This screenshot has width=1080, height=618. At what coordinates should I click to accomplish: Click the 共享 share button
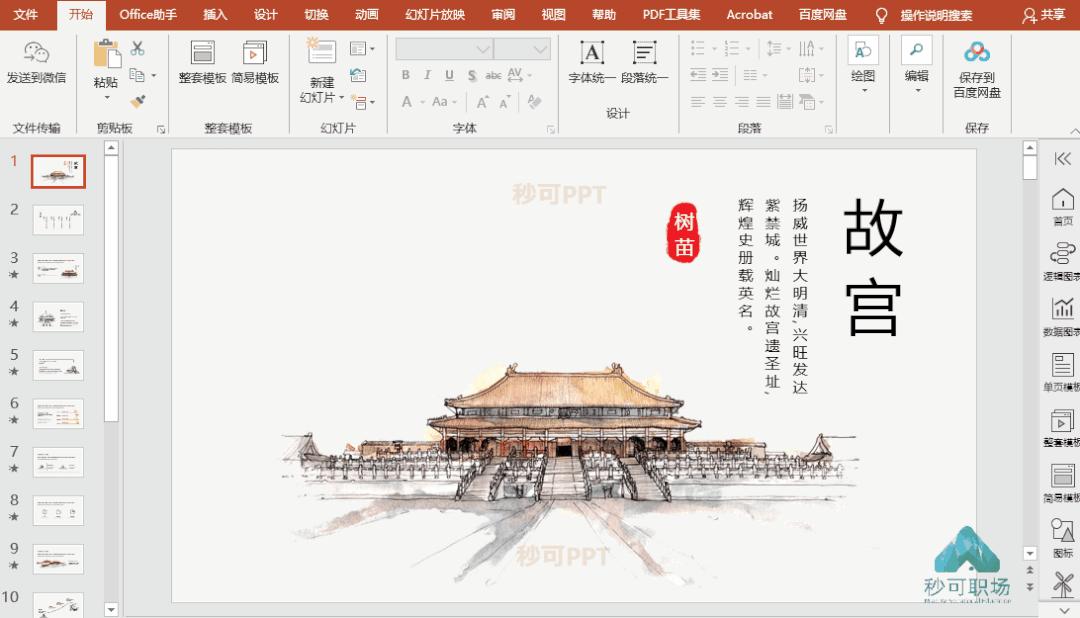(x=1043, y=15)
